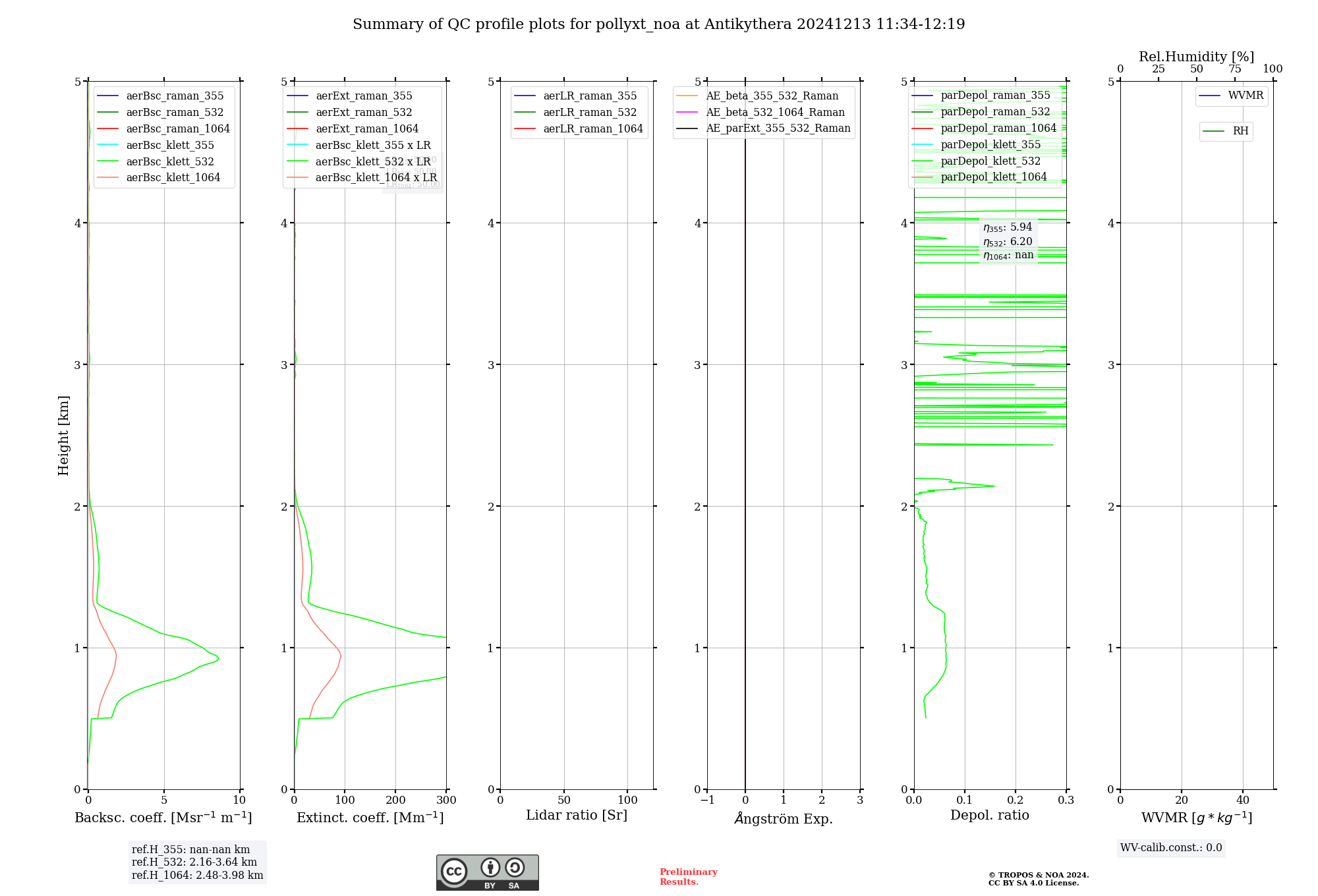This screenshot has width=1318, height=896.
Task: Select legend entry AE_parExt_355_532_Raman
Action: click(764, 128)
